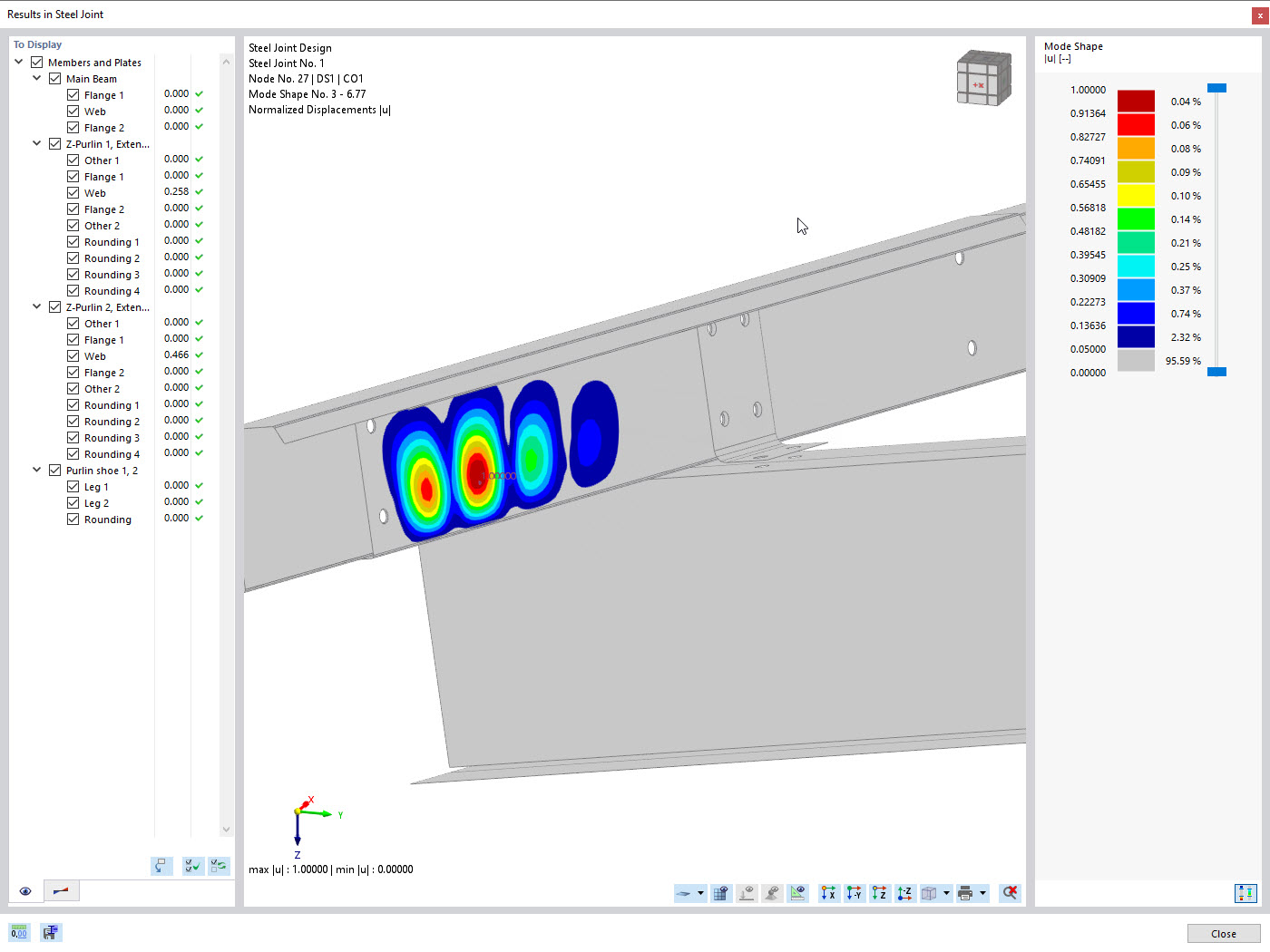The height and width of the screenshot is (952, 1270).
Task: Set view in X direction
Action: click(x=828, y=894)
